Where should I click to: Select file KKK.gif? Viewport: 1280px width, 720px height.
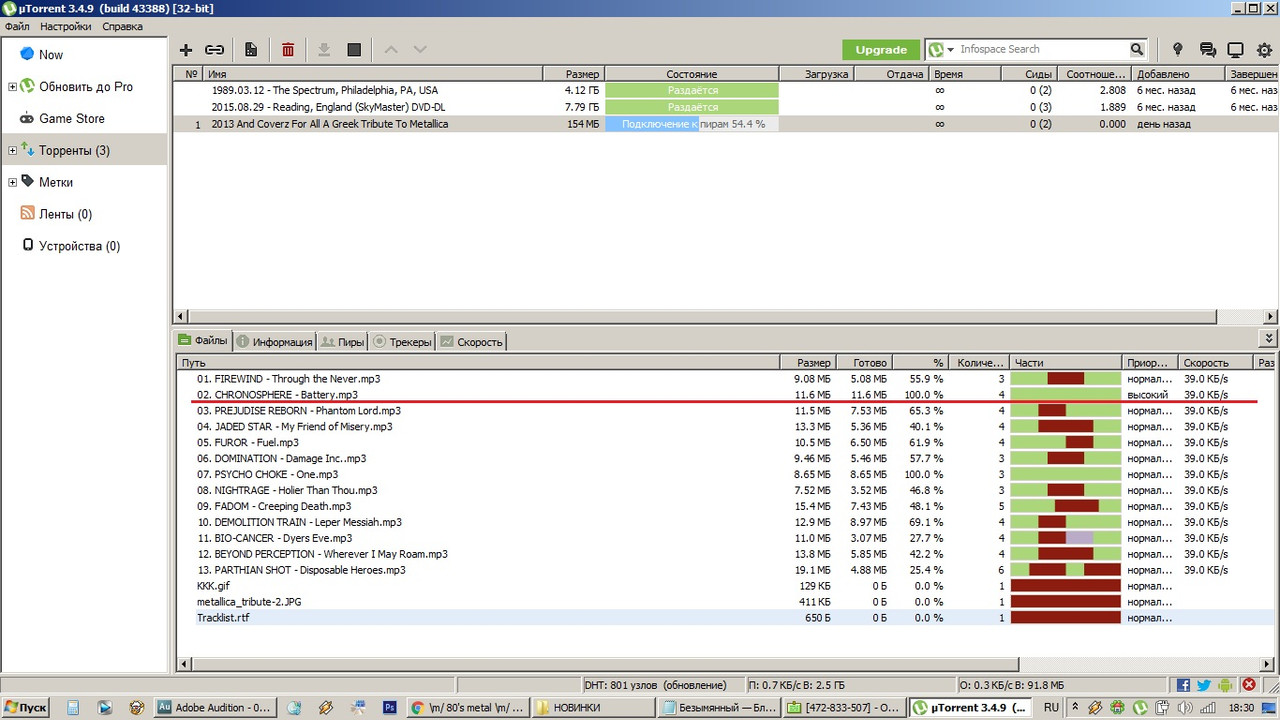click(x=213, y=586)
